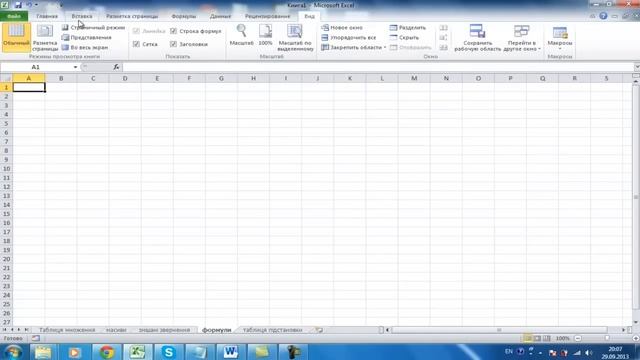Select column header D
The height and width of the screenshot is (360, 640).
coord(125,78)
